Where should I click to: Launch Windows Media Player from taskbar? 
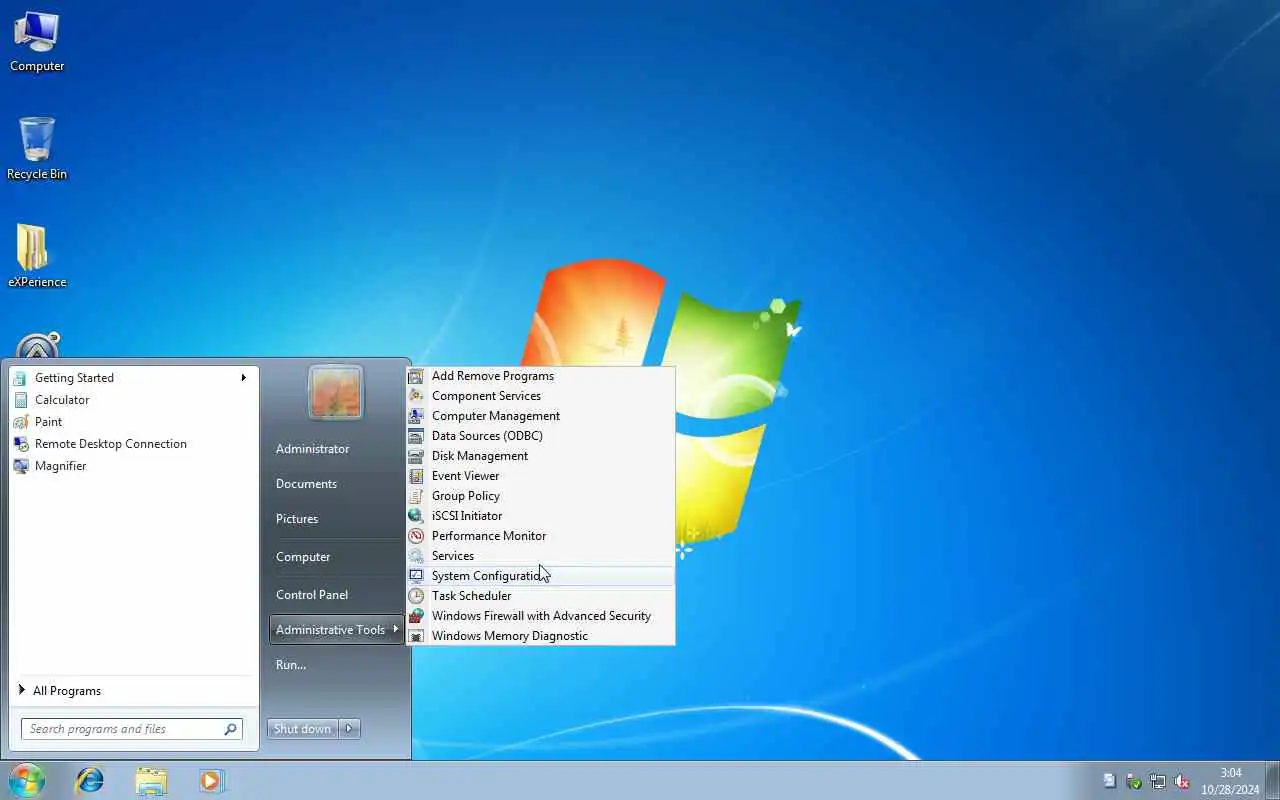click(211, 780)
